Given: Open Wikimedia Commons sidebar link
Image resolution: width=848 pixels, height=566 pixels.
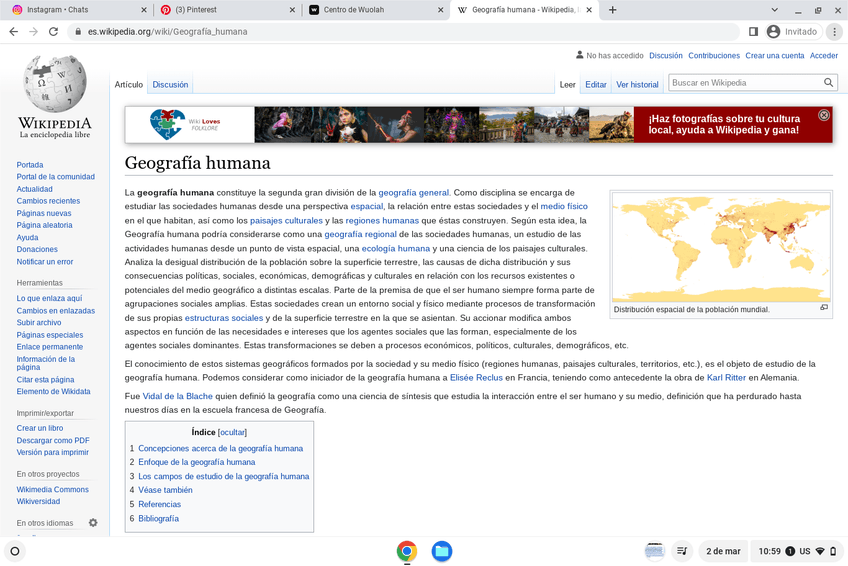Looking at the screenshot, I should 52,490.
